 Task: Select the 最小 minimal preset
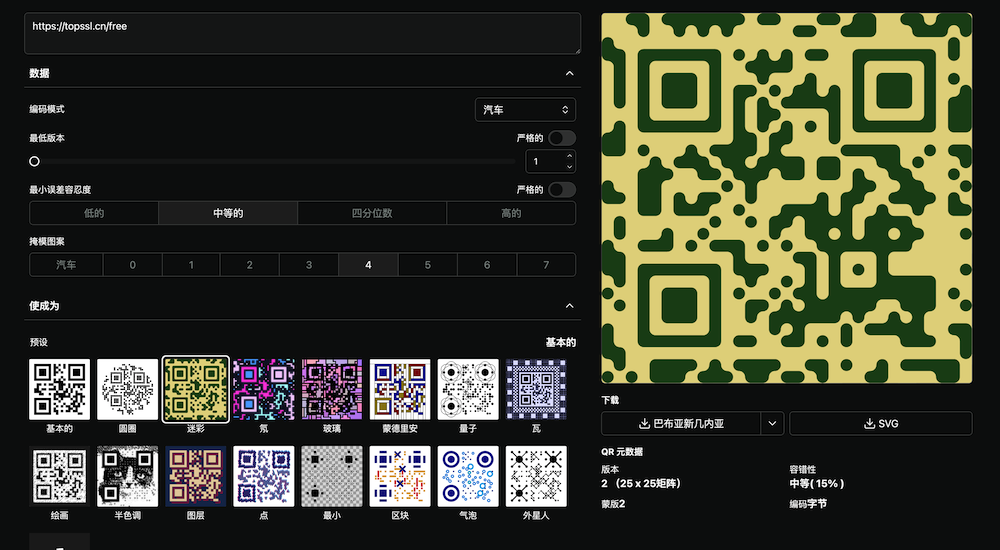pyautogui.click(x=332, y=476)
